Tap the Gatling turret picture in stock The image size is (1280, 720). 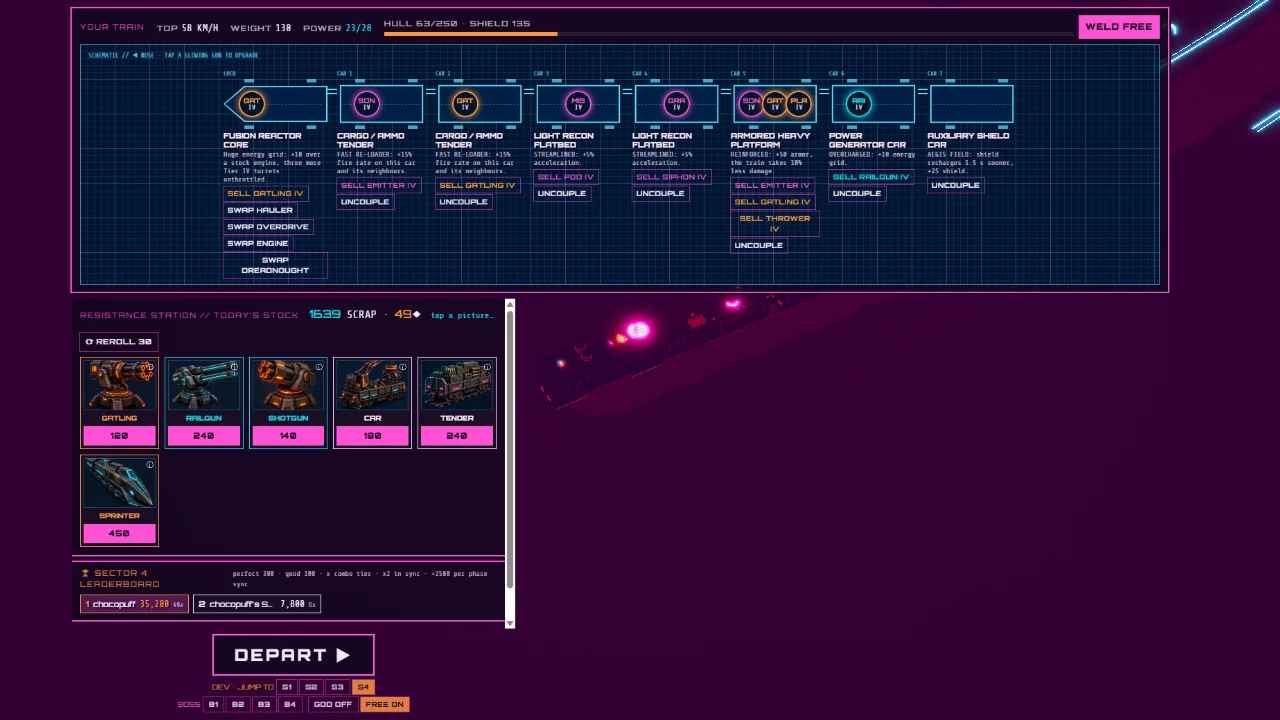(x=119, y=385)
